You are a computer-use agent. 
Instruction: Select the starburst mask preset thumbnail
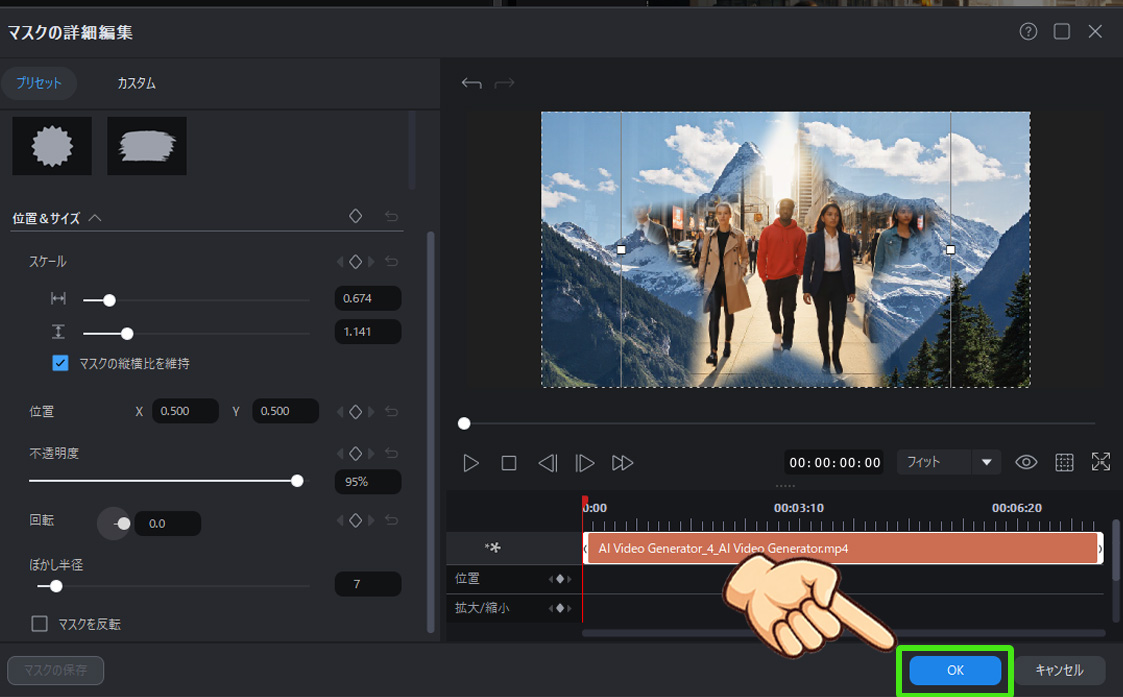point(52,146)
